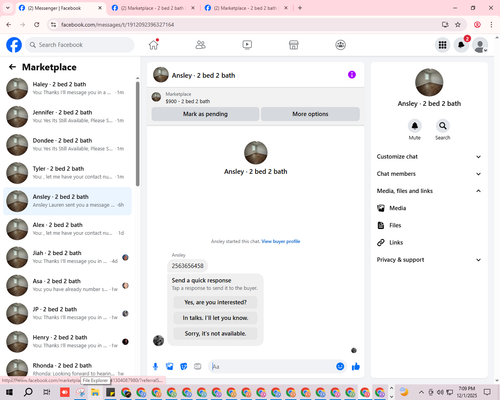Open the account profile avatar menu
500x400 pixels.
pyautogui.click(x=480, y=45)
